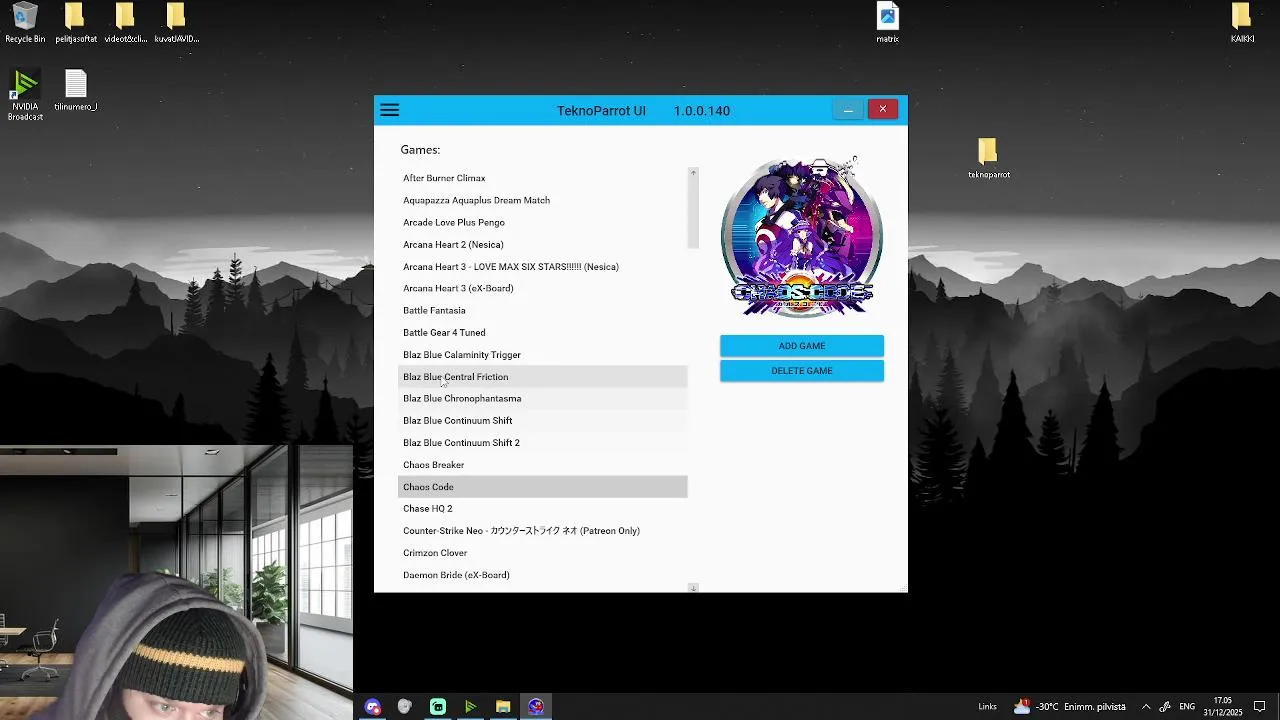1280x720 pixels.
Task: Click the games list scroll up arrow
Action: pyautogui.click(x=693, y=173)
